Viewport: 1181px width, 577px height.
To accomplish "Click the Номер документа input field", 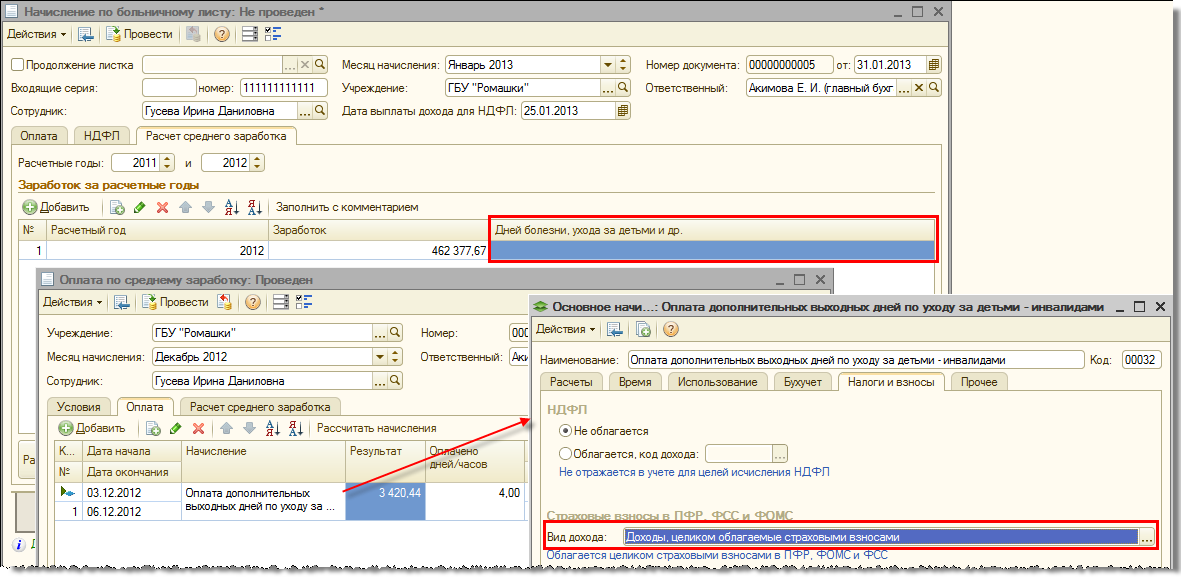I will [x=788, y=64].
